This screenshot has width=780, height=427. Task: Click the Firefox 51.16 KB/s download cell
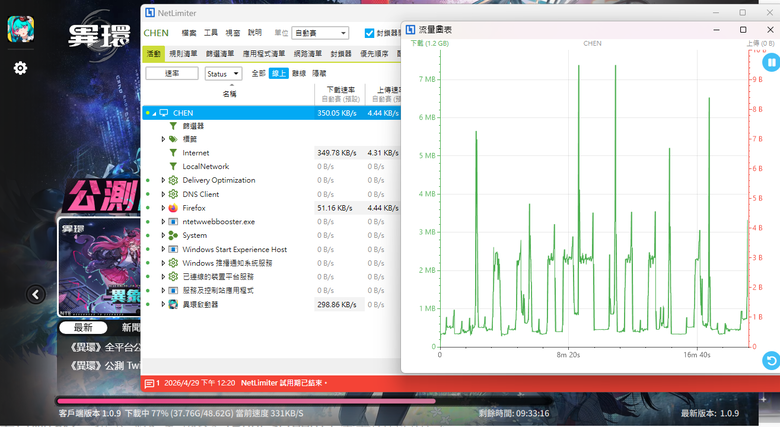[x=338, y=208]
